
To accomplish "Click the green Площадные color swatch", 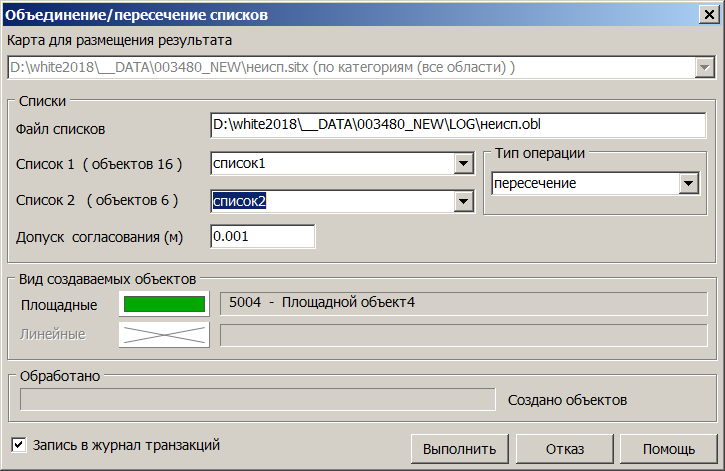I will (164, 304).
